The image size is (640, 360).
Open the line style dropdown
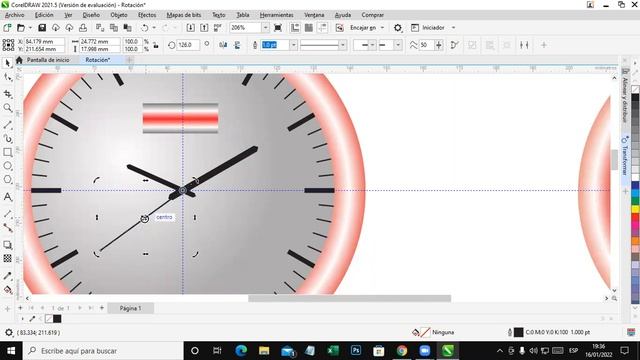[x=343, y=45]
